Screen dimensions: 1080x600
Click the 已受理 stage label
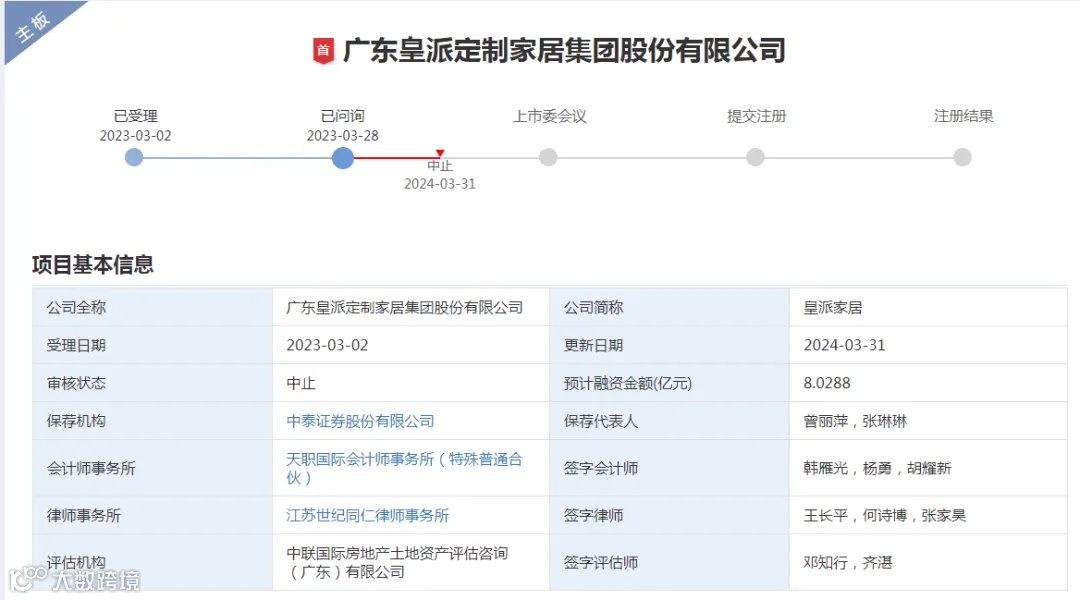pyautogui.click(x=136, y=116)
